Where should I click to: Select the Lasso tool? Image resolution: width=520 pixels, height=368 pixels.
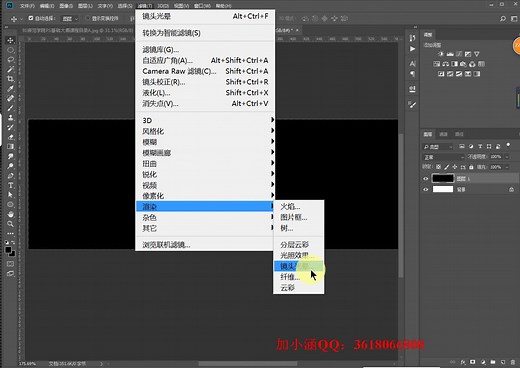tap(11, 60)
